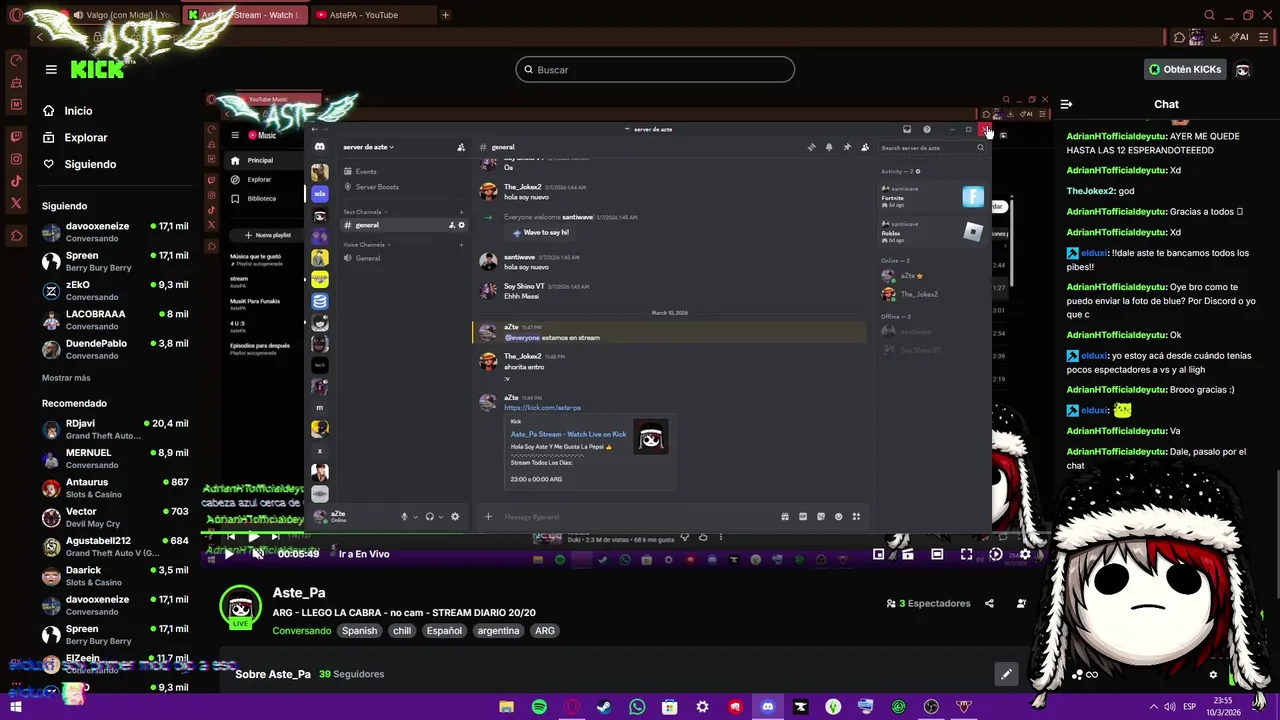Open Instagram in Opera sidebar
Image resolution: width=1280 pixels, height=720 pixels.
16,159
